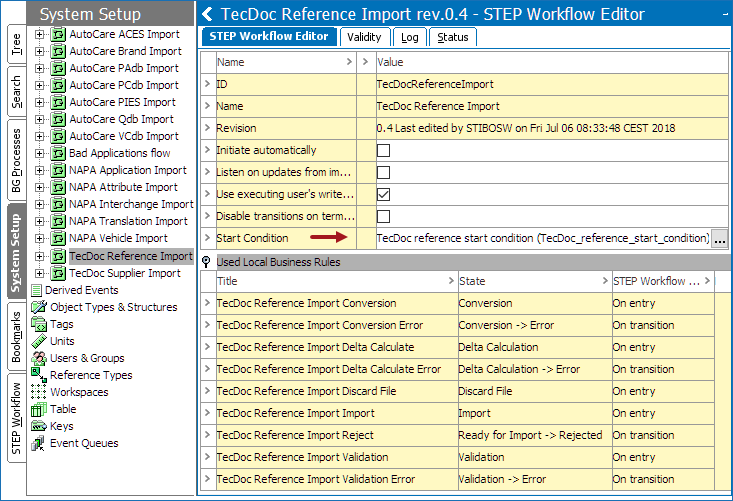Open the Search side tab
Image resolution: width=733 pixels, height=501 pixels.
click(x=16, y=92)
